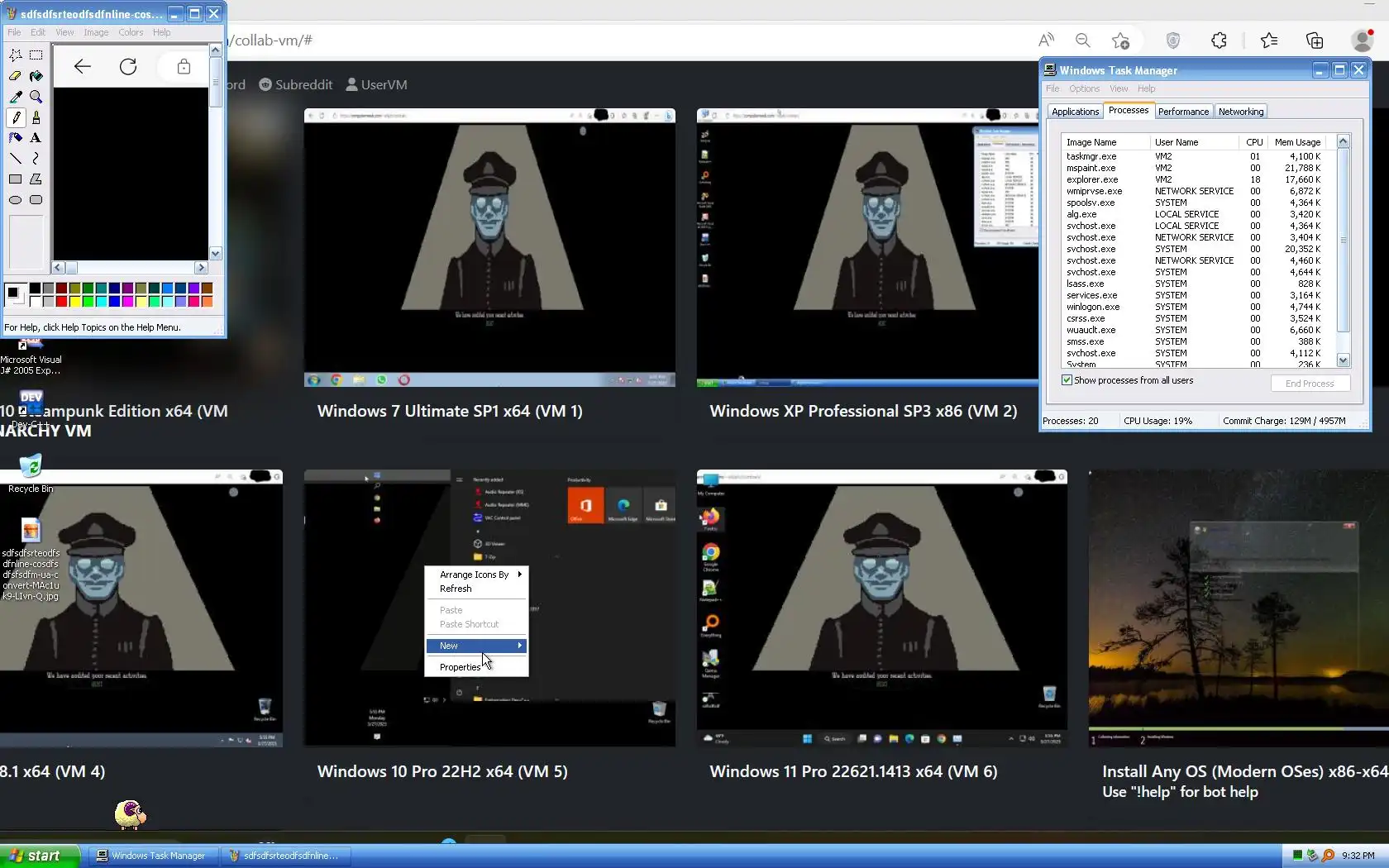Sort processes by Image Name column
Screen dimensions: 1389x868
click(x=1105, y=142)
